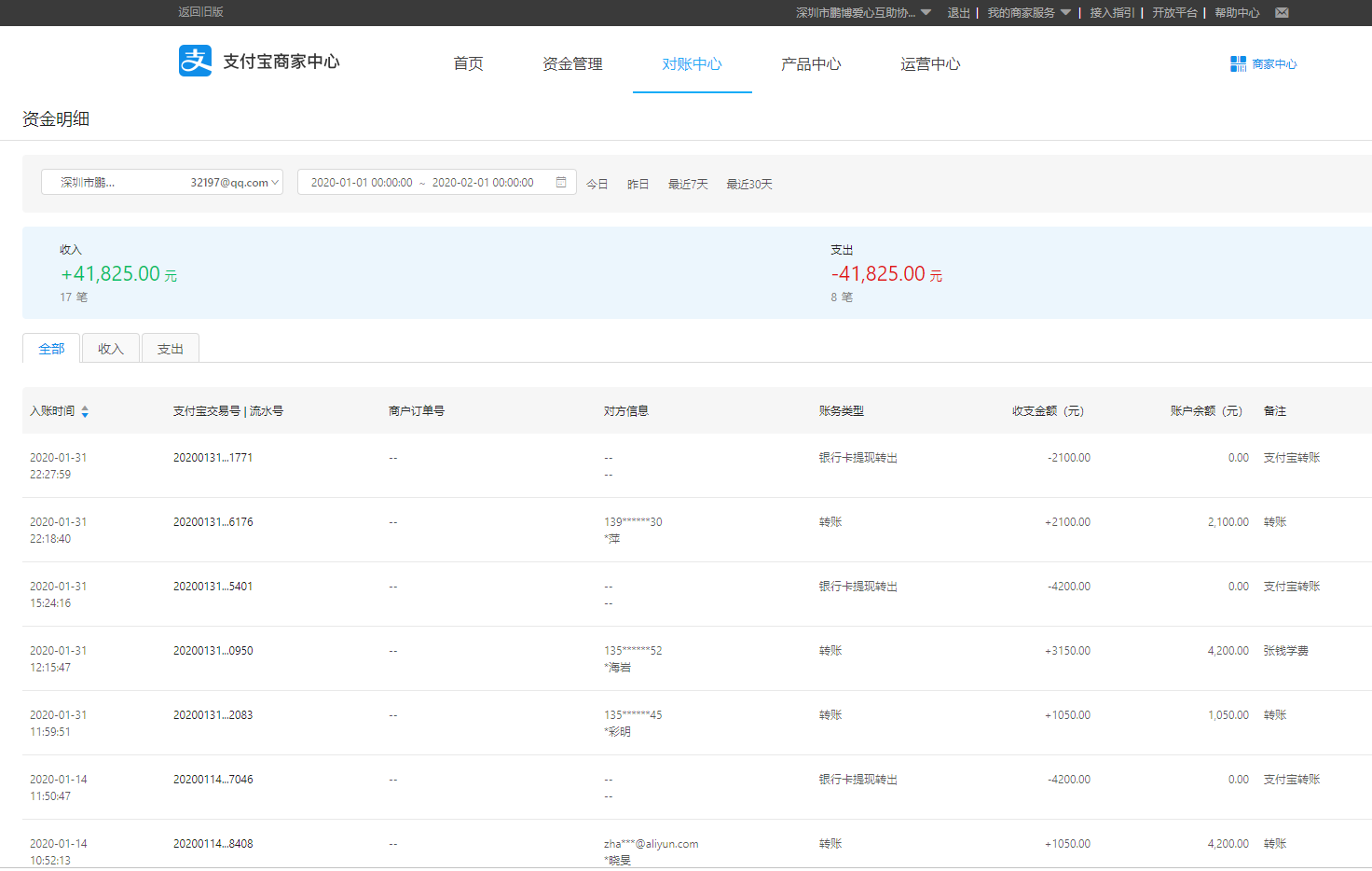Open the 运营中心 navigation item
1372x871 pixels.
point(930,64)
